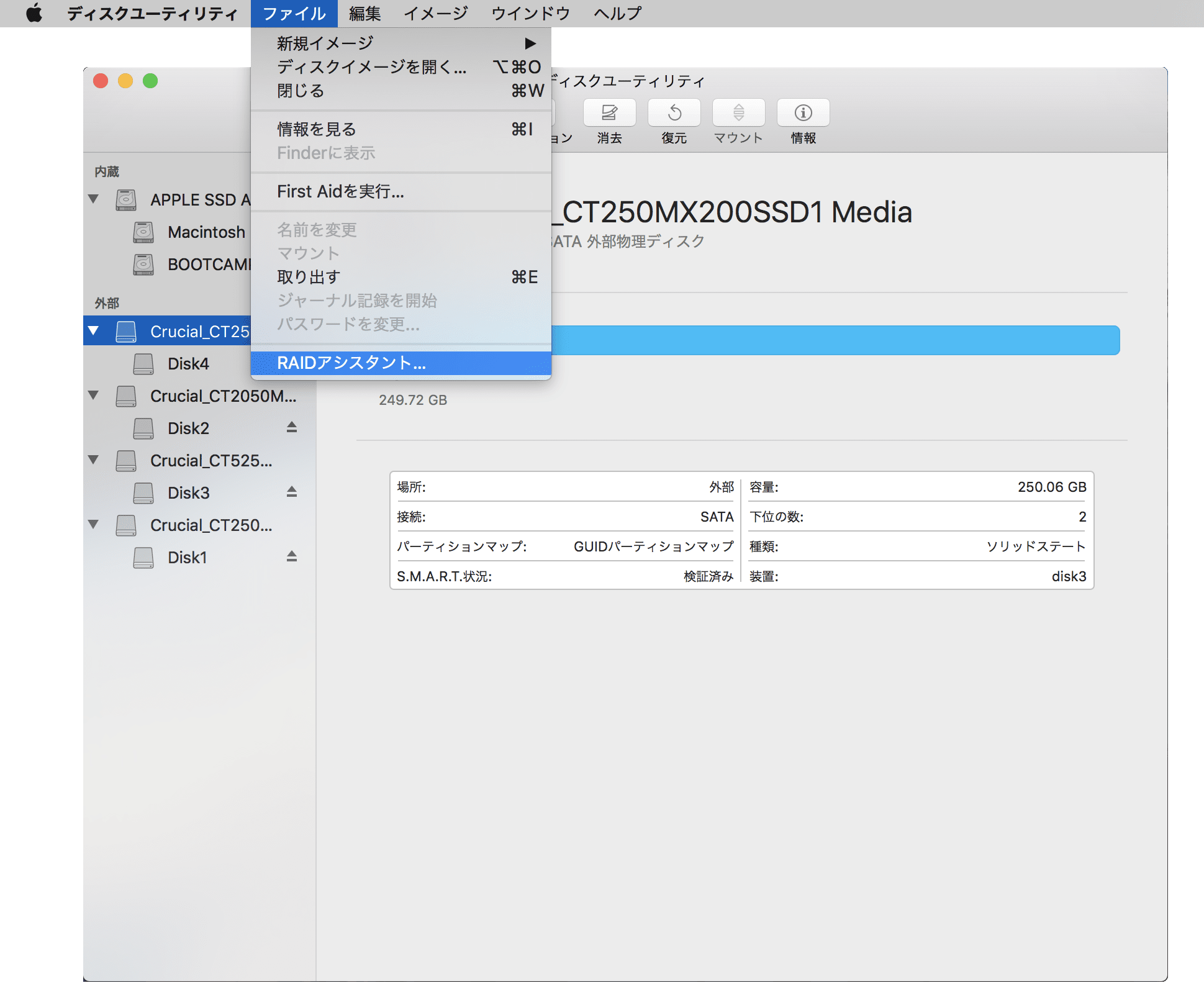Collapse the last Crucial_CT250 tree
The image size is (1204, 1006).
pos(94,525)
